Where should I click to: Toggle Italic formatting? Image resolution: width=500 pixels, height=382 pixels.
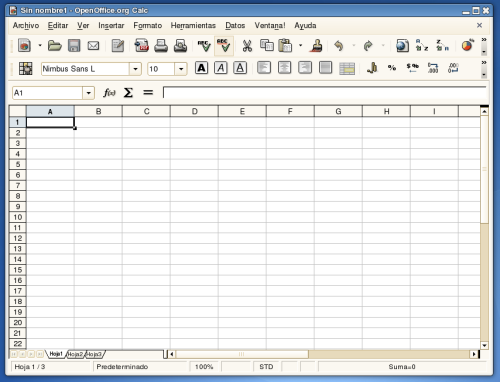[221, 68]
